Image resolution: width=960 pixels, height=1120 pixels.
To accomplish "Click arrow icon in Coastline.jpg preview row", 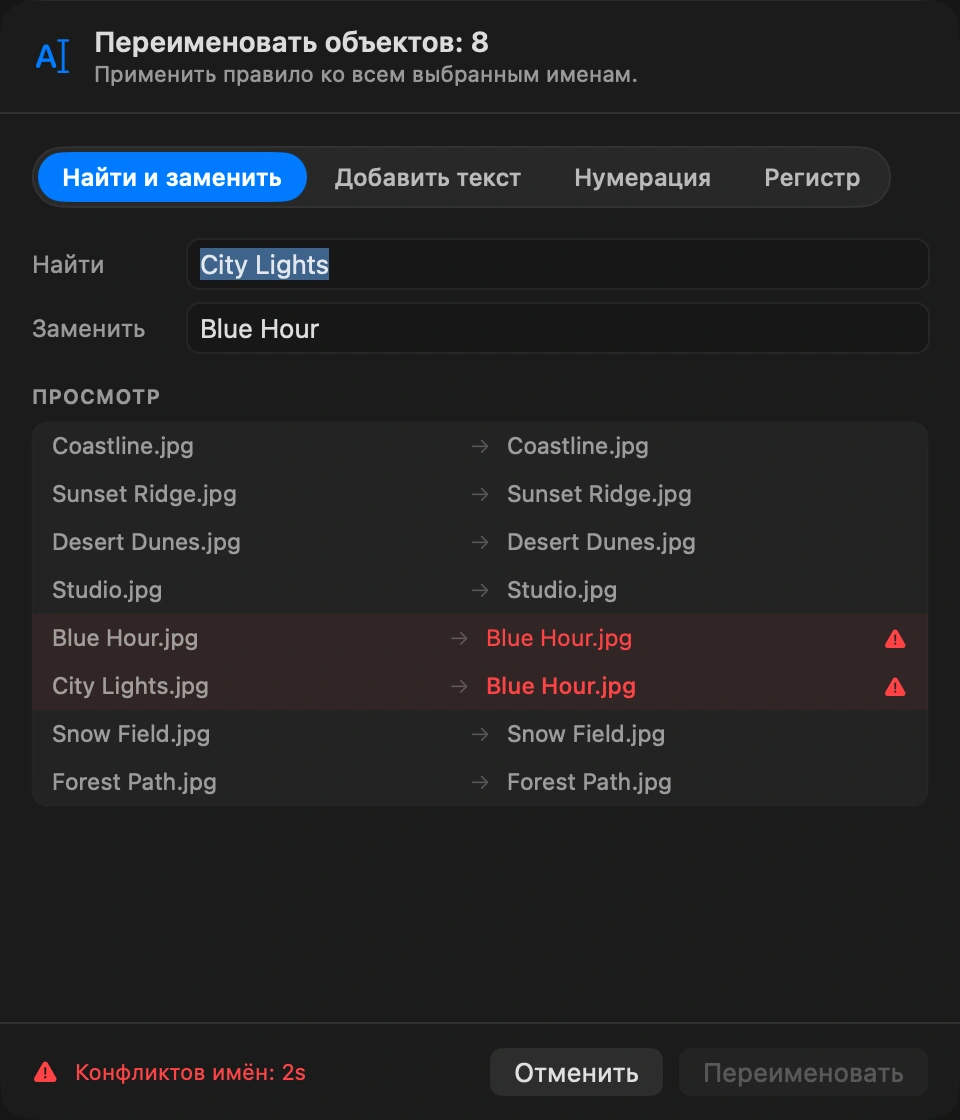I will (x=480, y=446).
